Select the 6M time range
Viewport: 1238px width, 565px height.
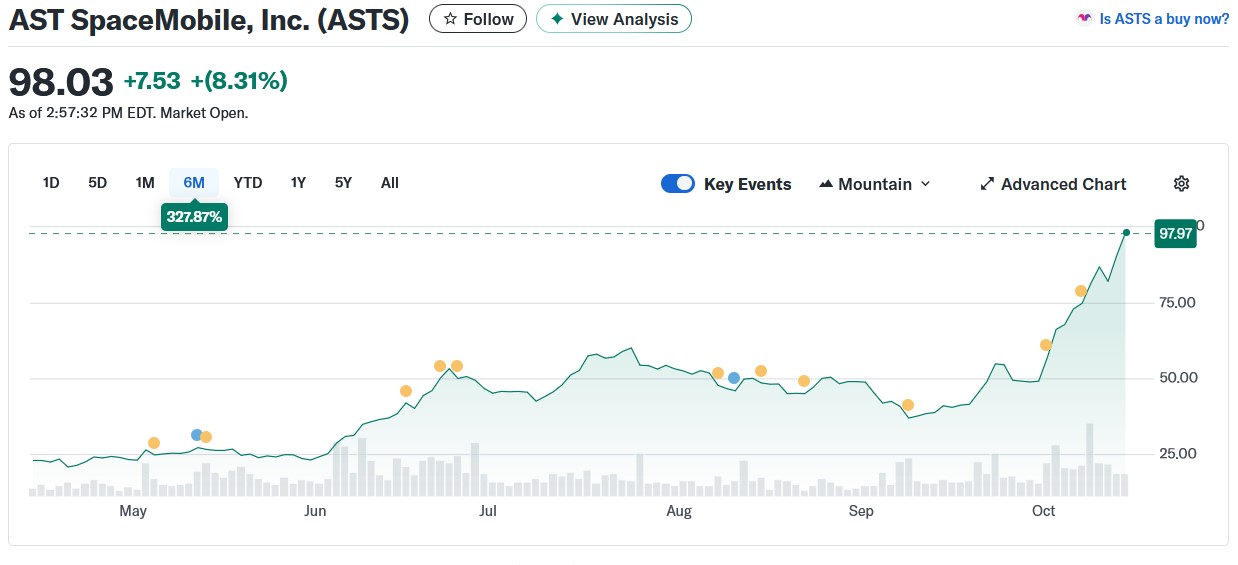[x=194, y=182]
